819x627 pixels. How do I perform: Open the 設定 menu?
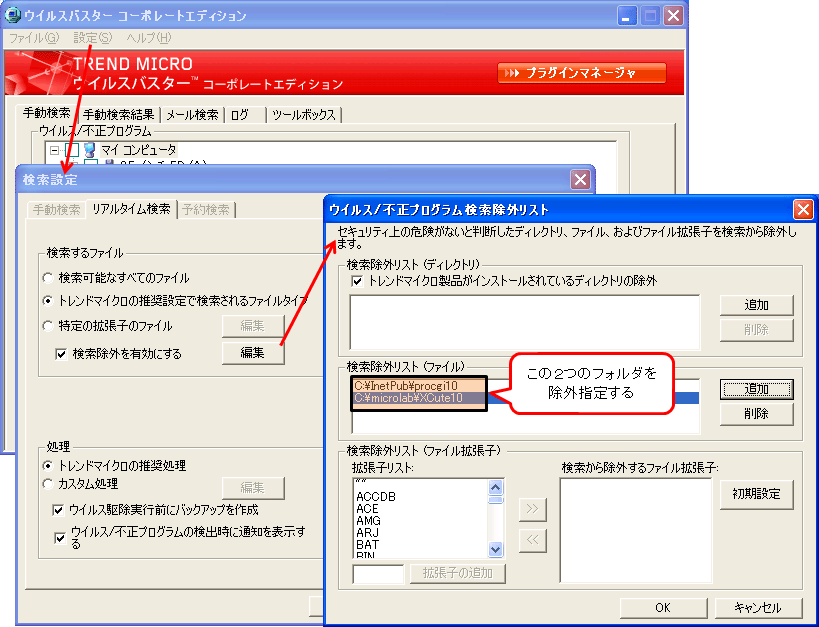click(93, 38)
